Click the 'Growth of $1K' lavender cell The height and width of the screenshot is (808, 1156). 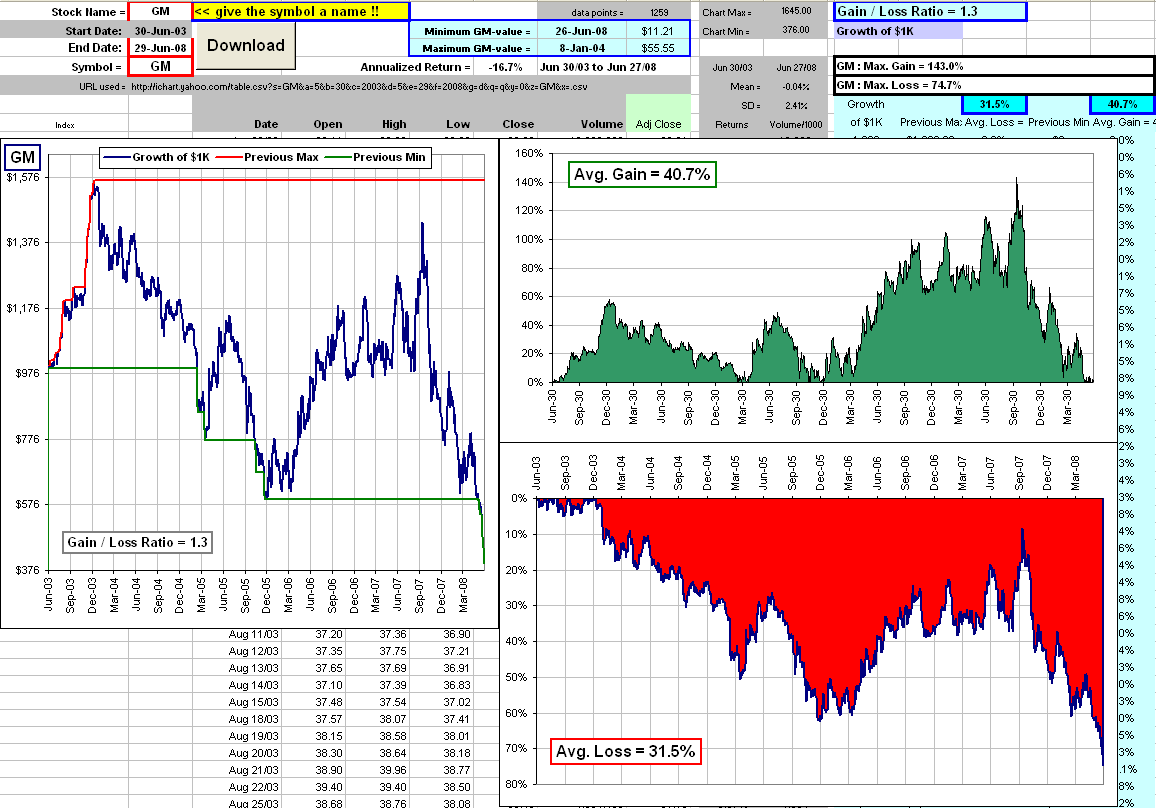[x=898, y=31]
